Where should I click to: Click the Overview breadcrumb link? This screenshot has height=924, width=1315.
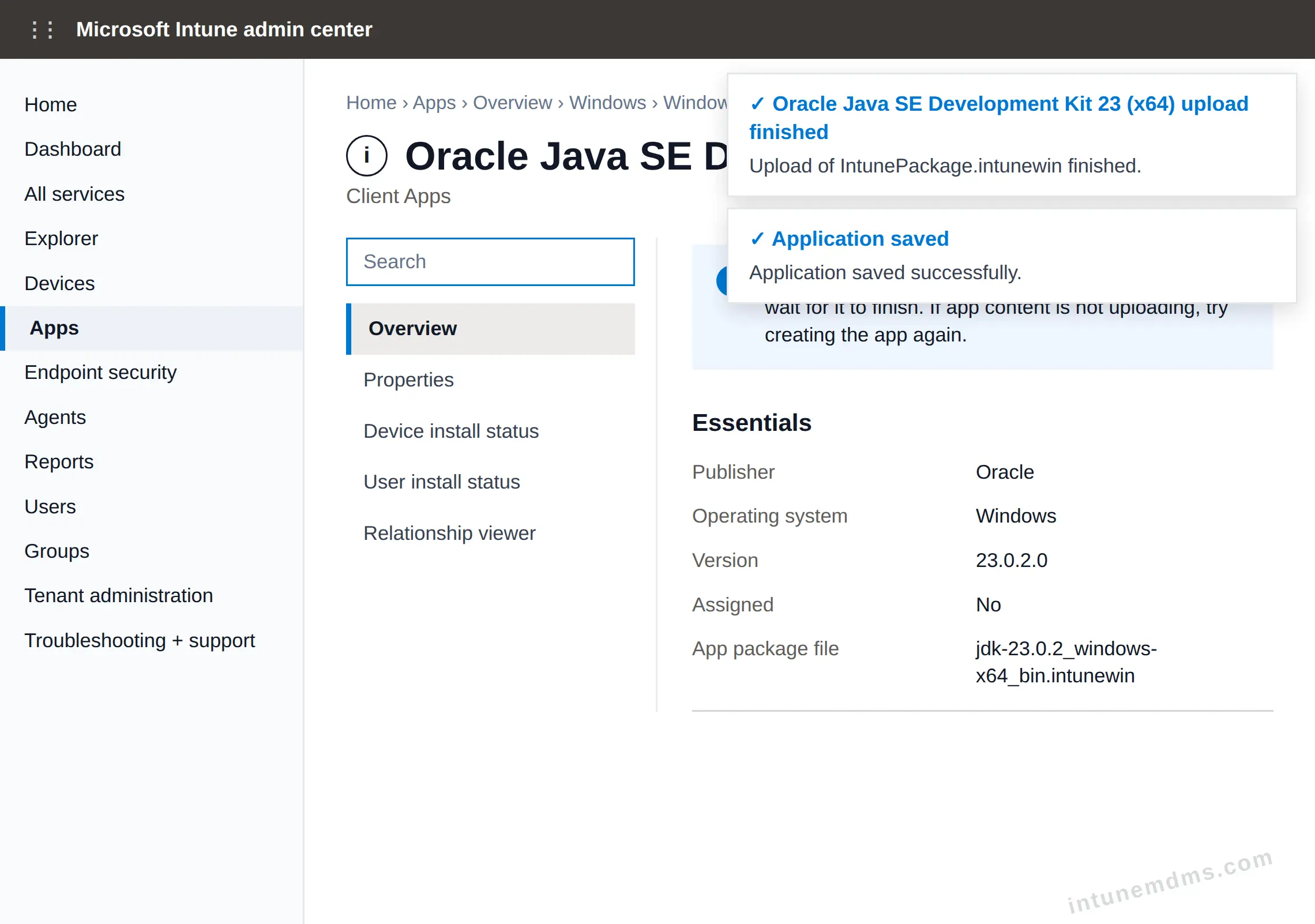coord(512,103)
